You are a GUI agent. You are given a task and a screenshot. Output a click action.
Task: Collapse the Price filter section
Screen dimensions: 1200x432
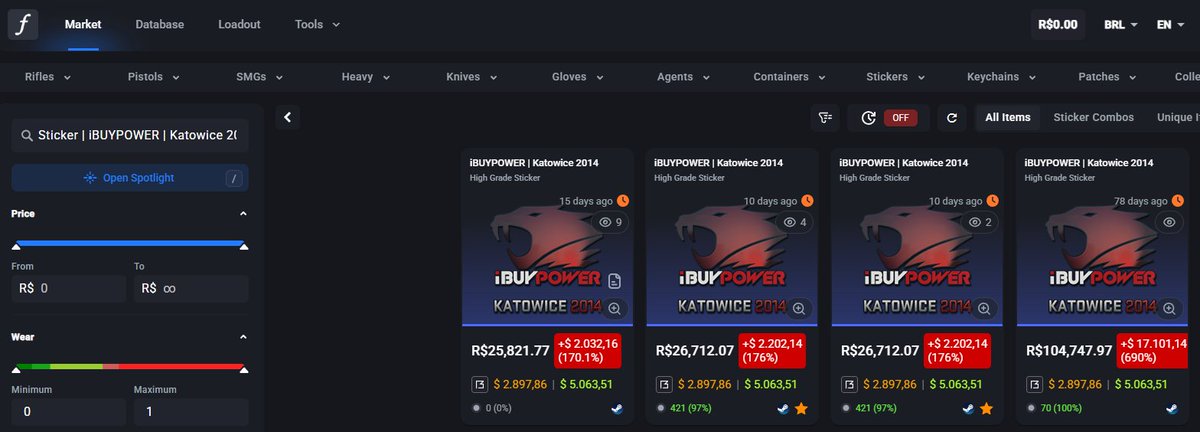point(244,214)
